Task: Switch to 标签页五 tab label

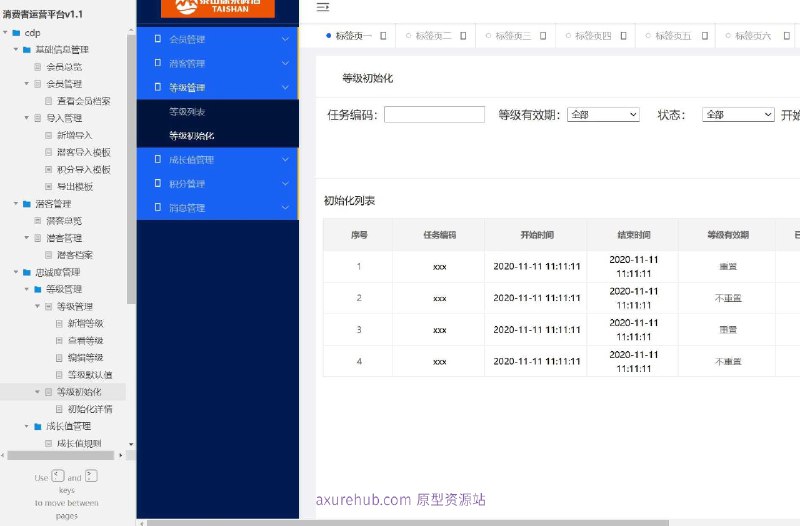Action: [x=673, y=36]
